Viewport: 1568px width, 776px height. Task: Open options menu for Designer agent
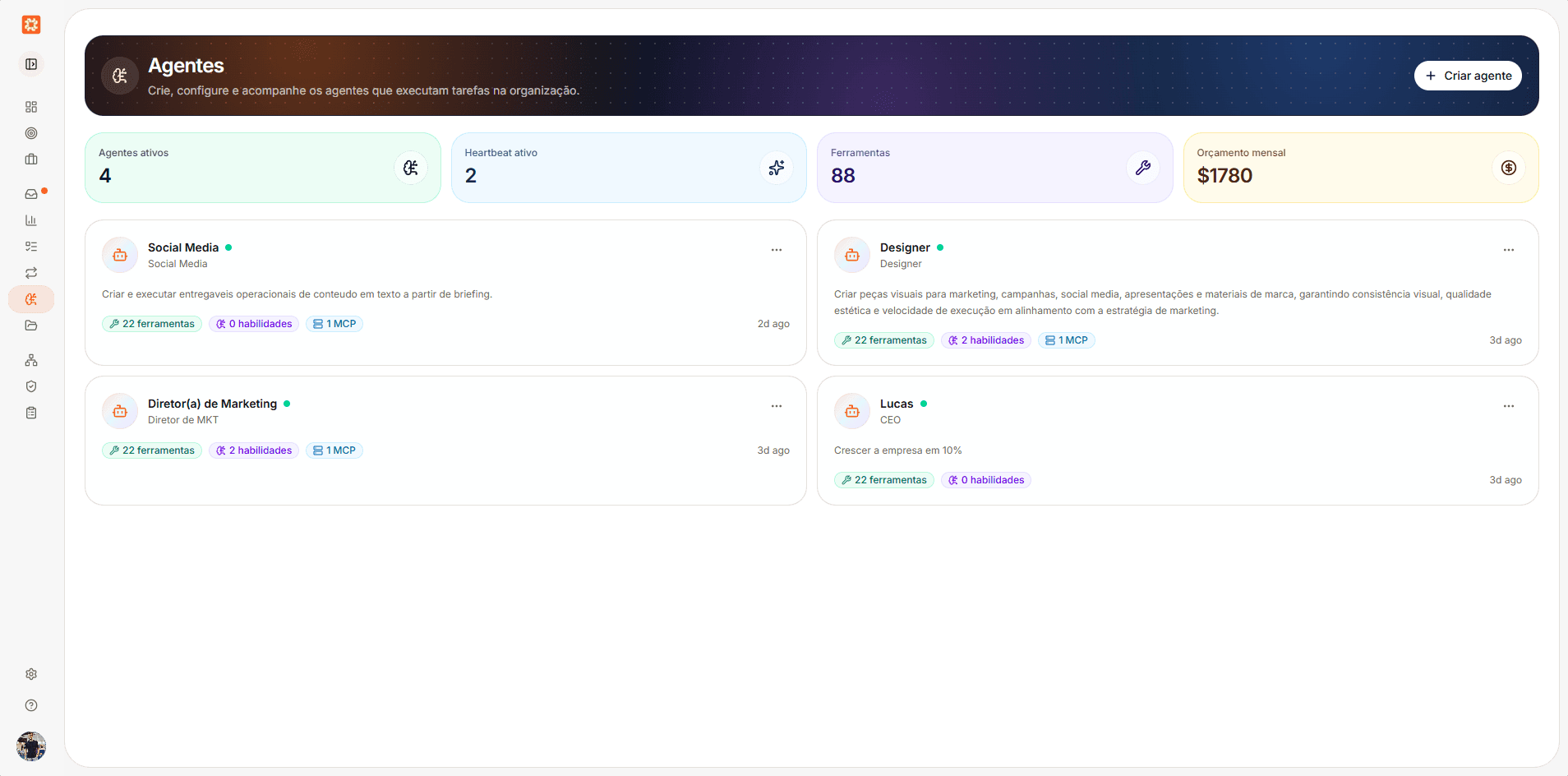(x=1509, y=250)
